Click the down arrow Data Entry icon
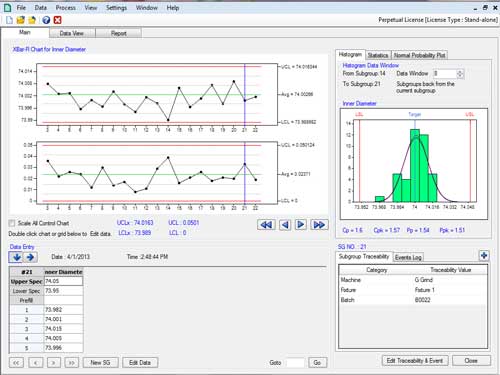Viewport: 500px width, 375px height. (x=16, y=257)
